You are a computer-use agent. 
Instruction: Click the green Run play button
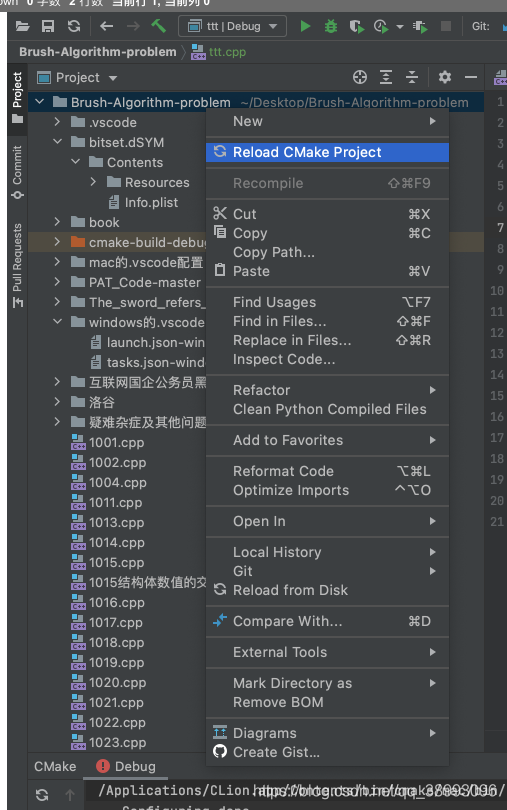(x=305, y=26)
